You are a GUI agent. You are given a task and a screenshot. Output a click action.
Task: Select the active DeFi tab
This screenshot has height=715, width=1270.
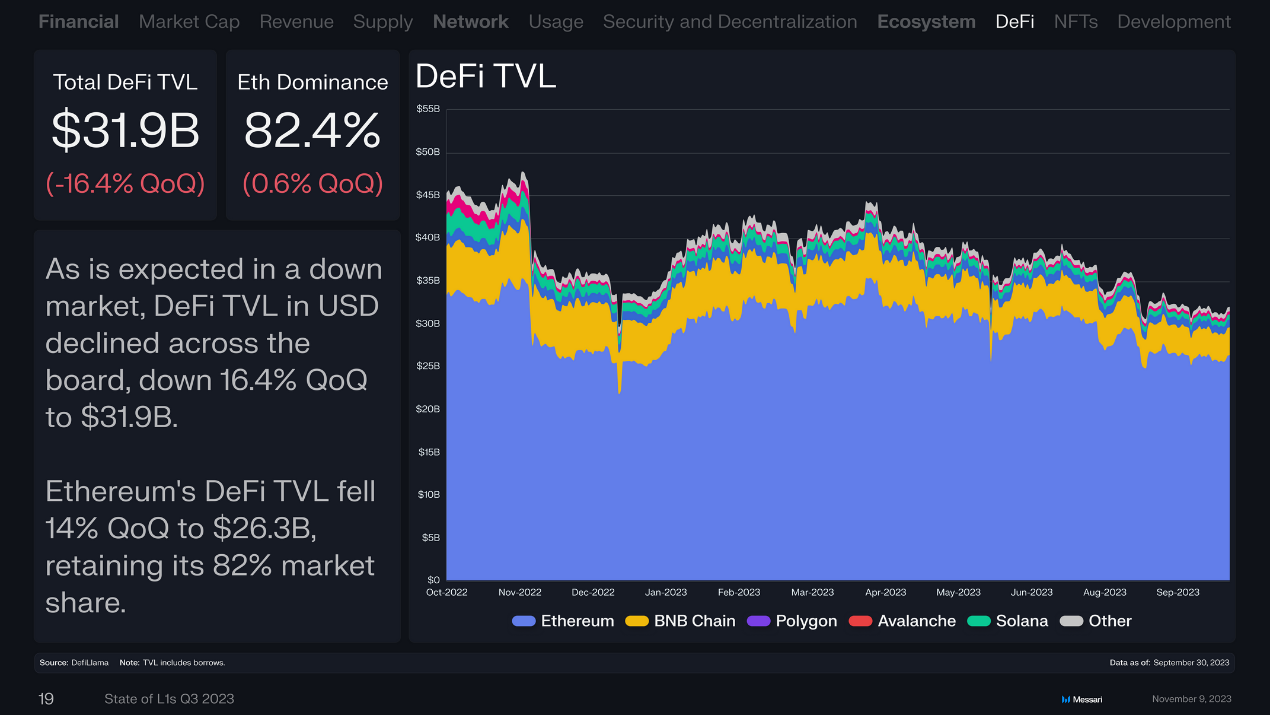tap(1014, 21)
